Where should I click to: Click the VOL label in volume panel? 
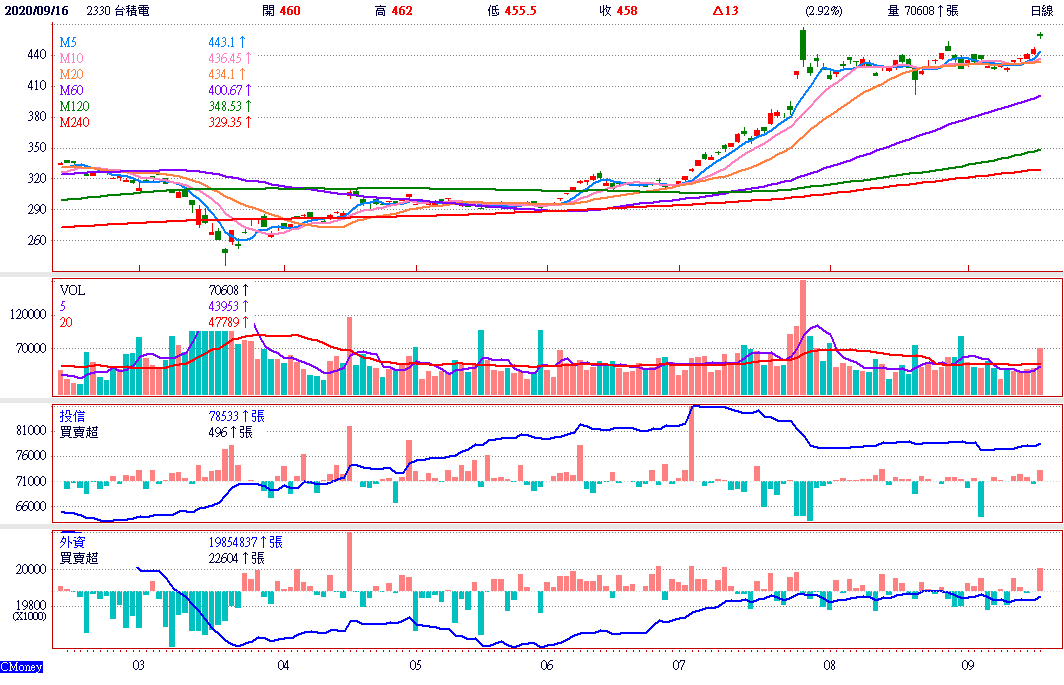[x=73, y=291]
